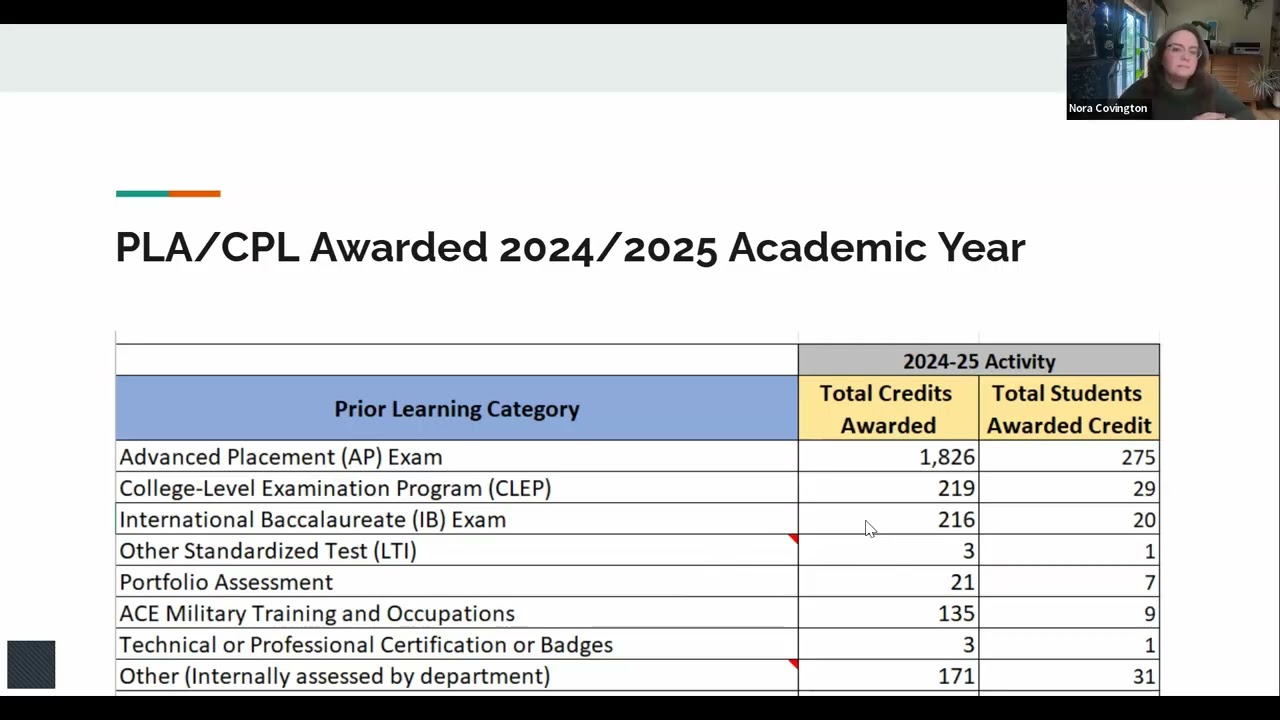
Task: Select the 216 credits cell for IB Exam
Action: [888, 519]
